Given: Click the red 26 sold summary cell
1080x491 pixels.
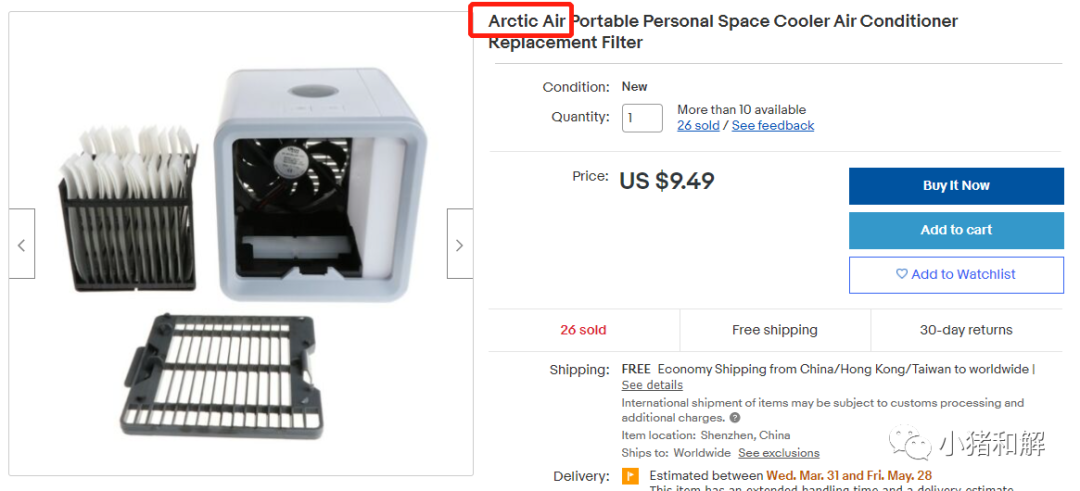Looking at the screenshot, I should [583, 330].
